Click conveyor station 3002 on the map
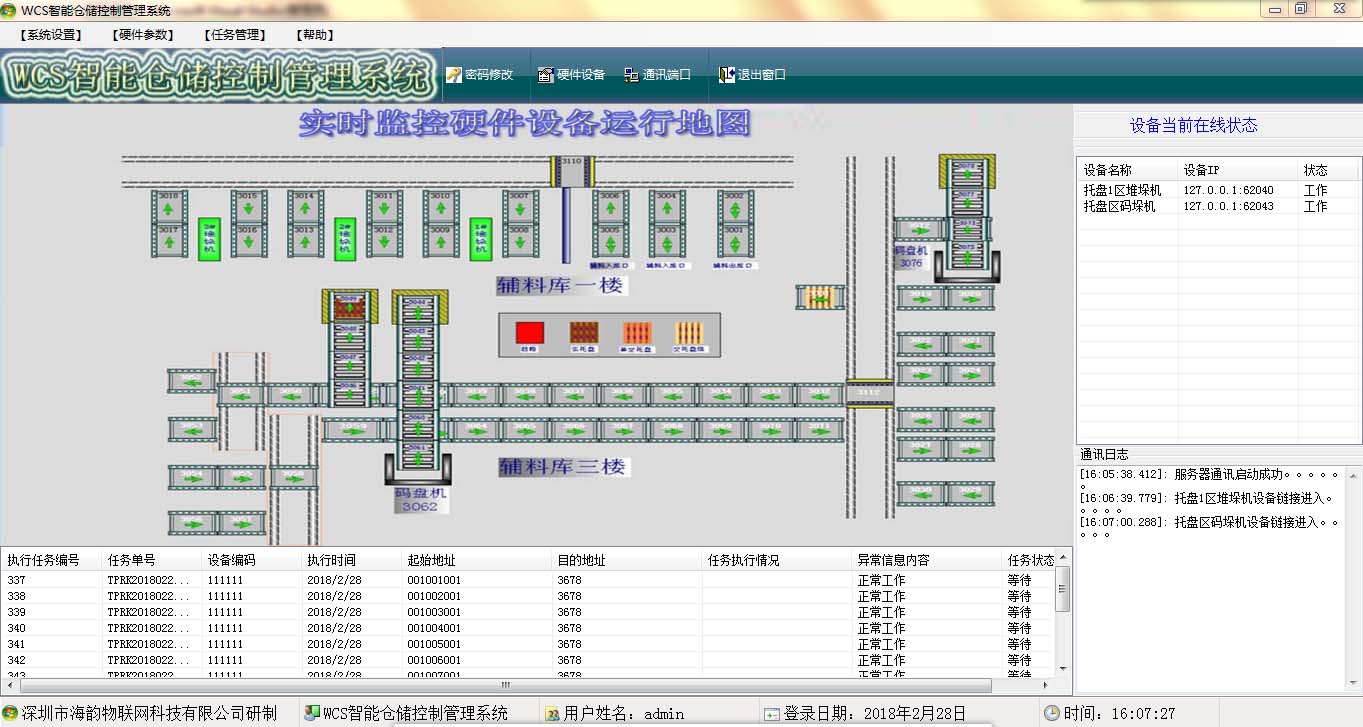 [x=734, y=205]
